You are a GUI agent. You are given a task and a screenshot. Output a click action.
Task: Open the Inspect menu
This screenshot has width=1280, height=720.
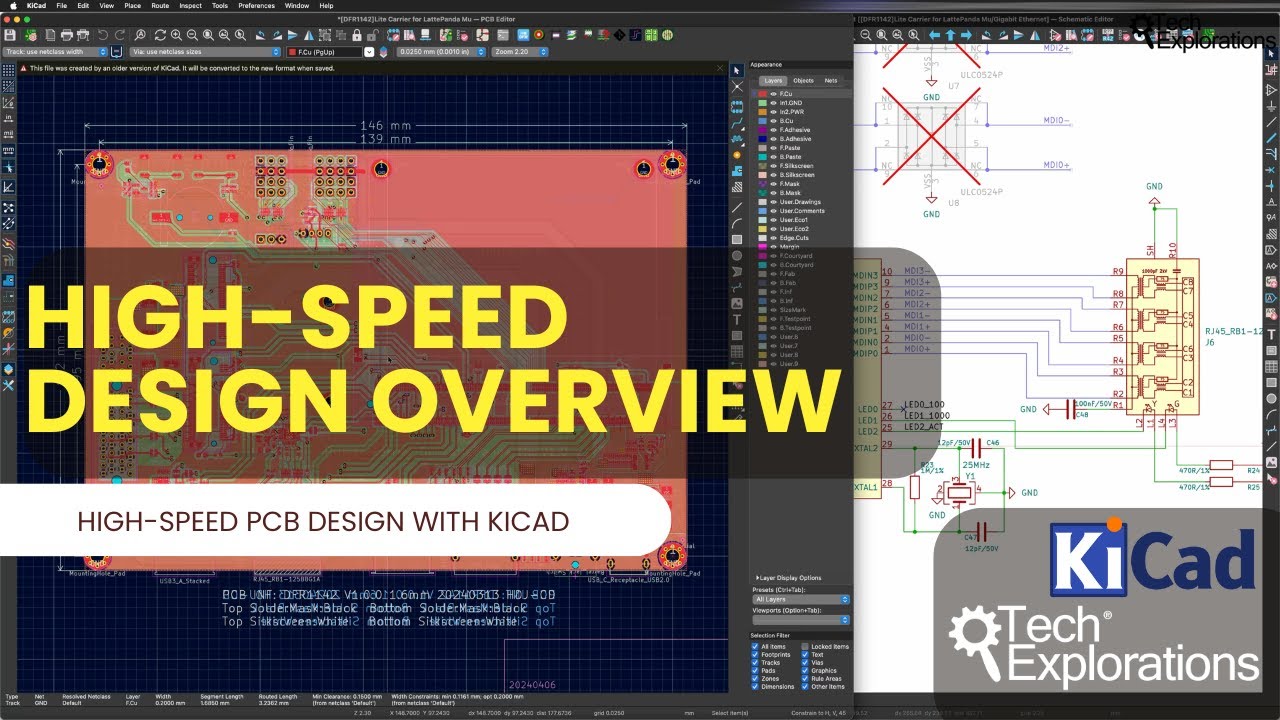click(190, 5)
